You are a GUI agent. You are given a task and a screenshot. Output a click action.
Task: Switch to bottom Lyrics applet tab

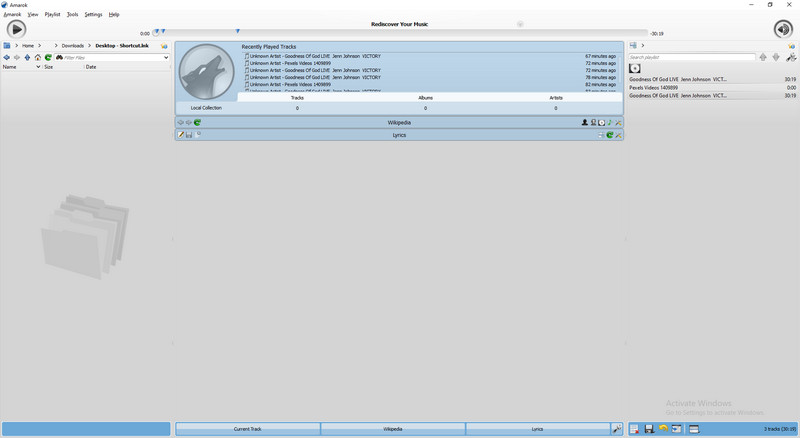pos(537,429)
